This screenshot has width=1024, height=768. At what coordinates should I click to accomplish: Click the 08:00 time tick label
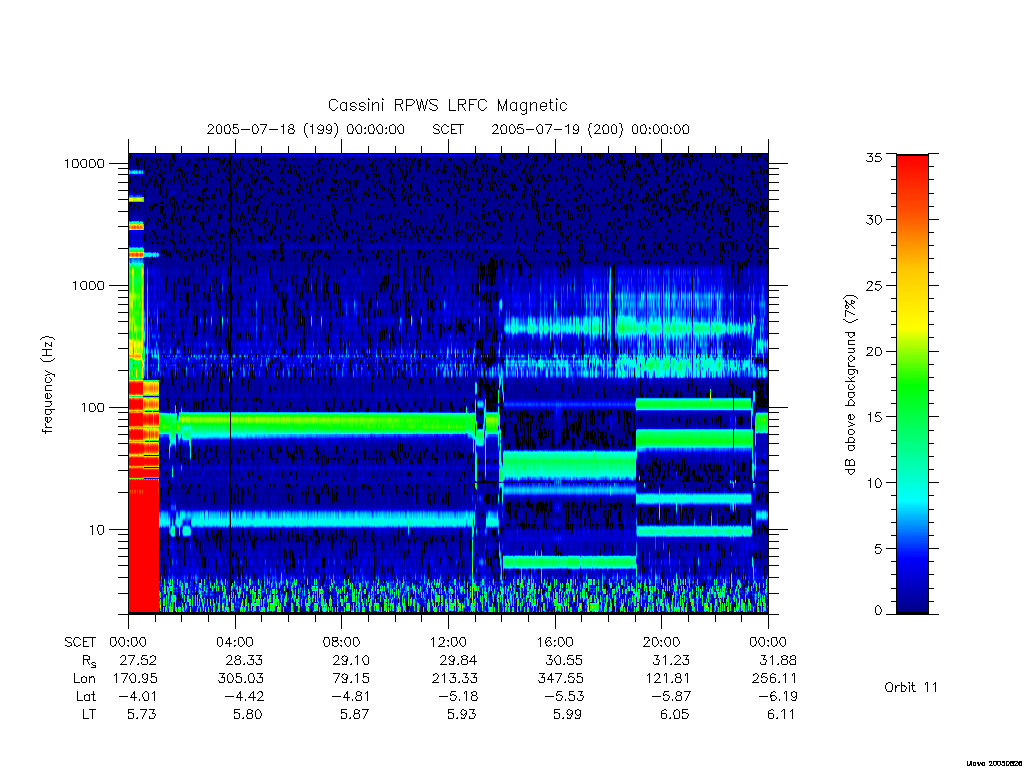point(342,642)
